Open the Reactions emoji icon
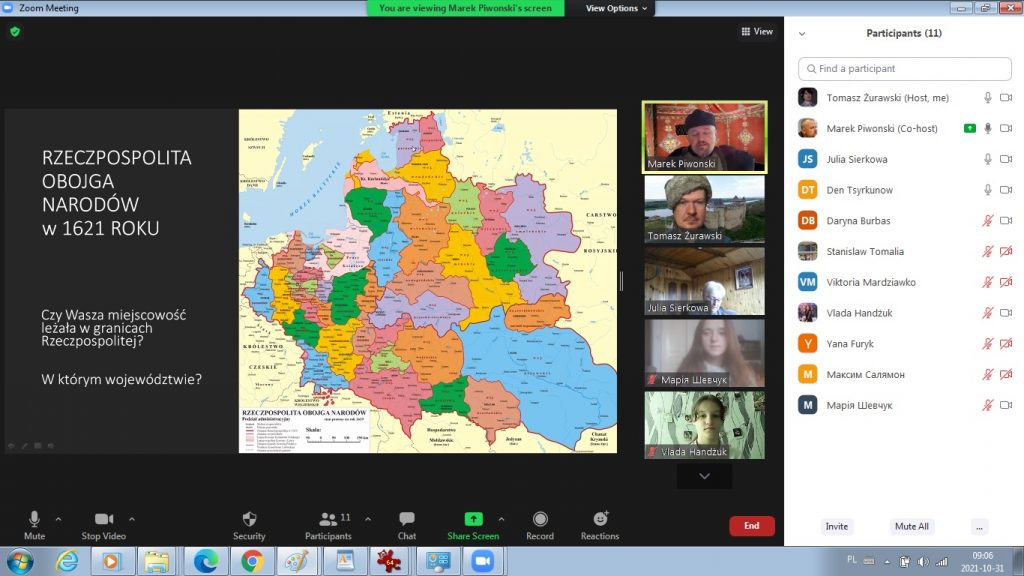 [600, 519]
